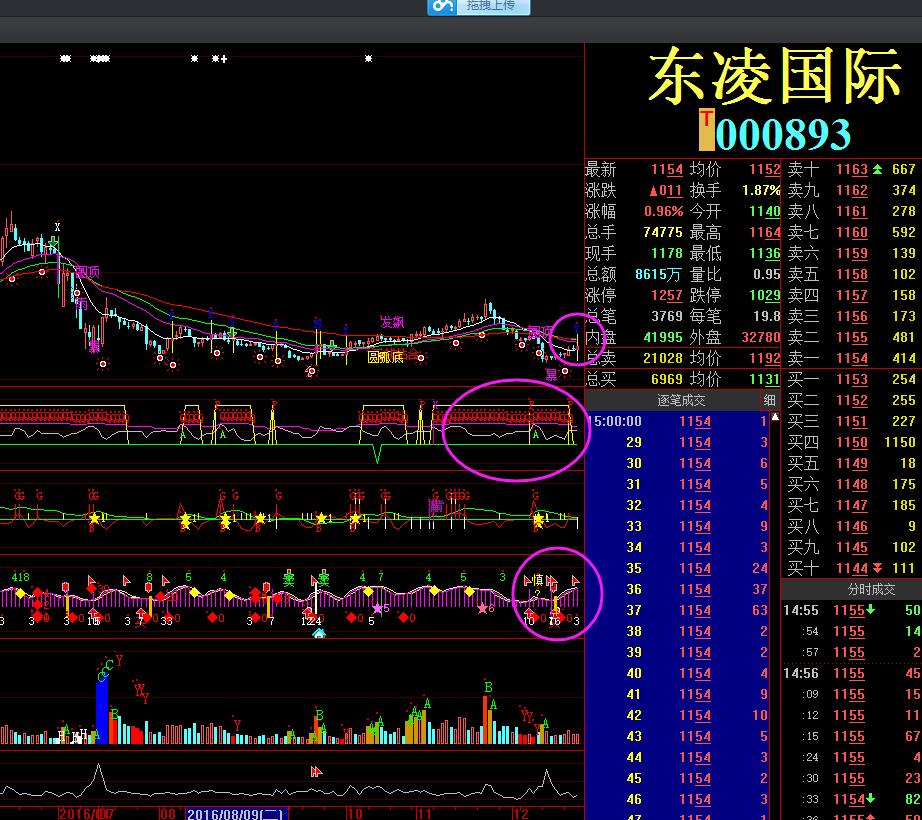The image size is (922, 820).
Task: Click the 涨停 price 1257
Action: click(x=667, y=295)
